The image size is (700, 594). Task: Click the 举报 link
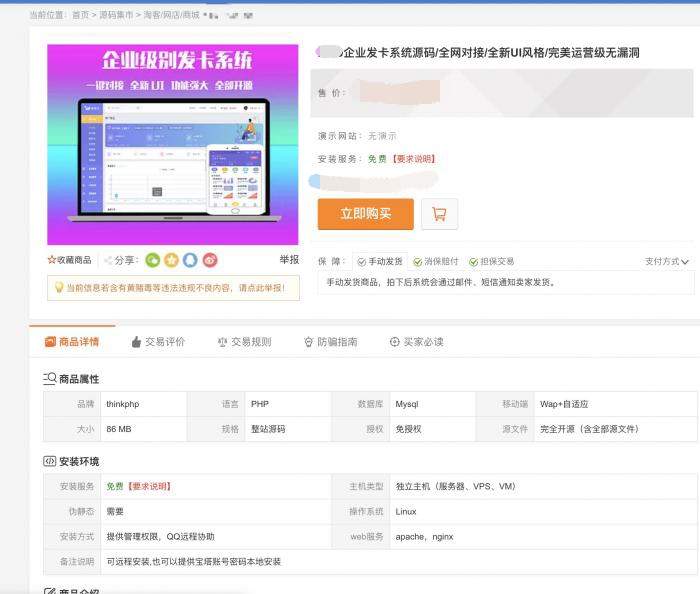pyautogui.click(x=289, y=260)
